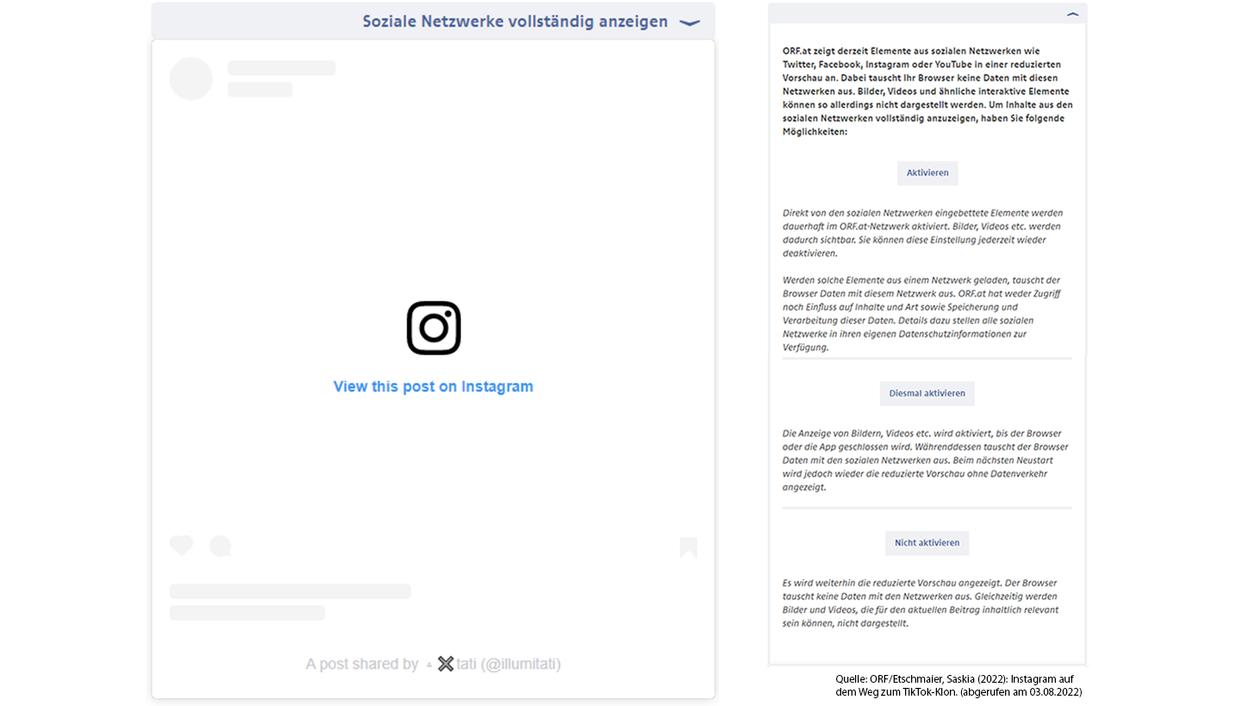Click the heart like icon
The height and width of the screenshot is (706, 1255).
point(181,545)
